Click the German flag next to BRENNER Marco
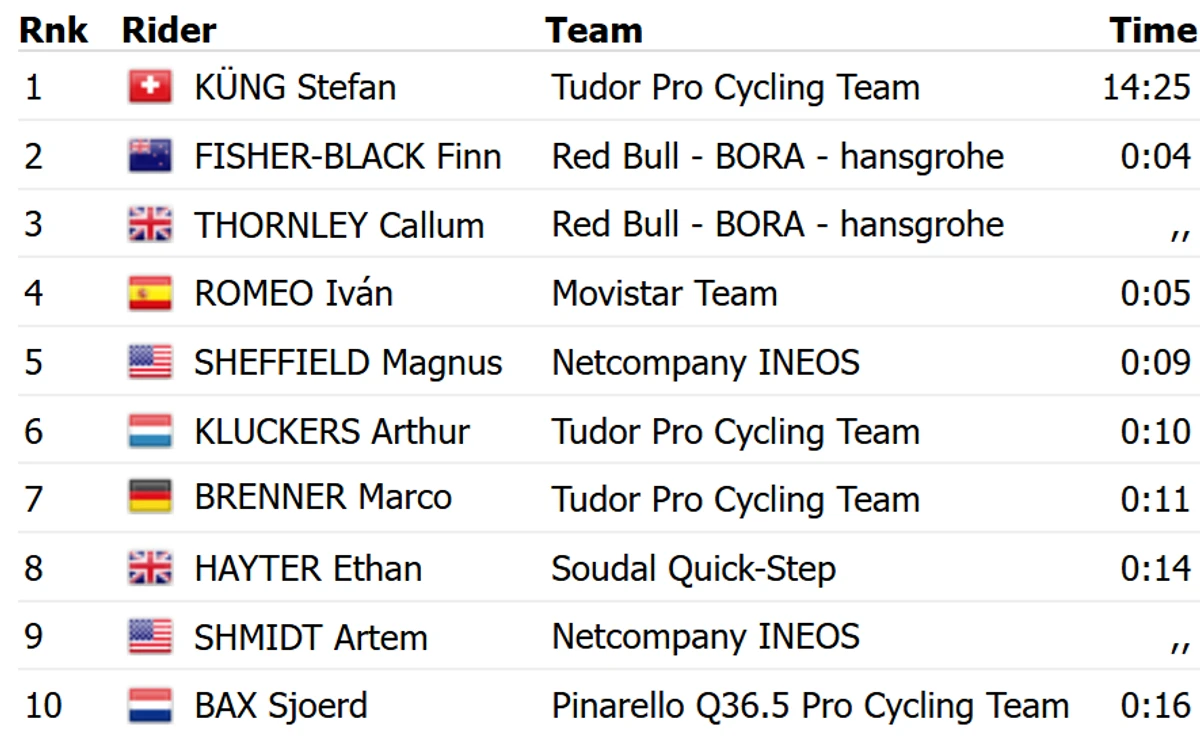This screenshot has width=1200, height=736. pyautogui.click(x=150, y=497)
